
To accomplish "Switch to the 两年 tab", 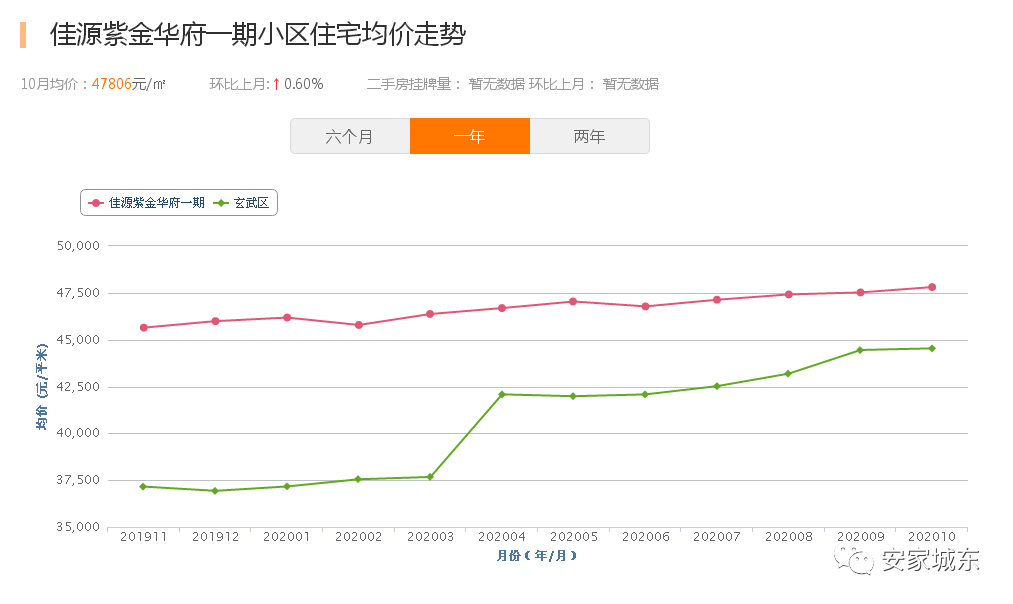I will [x=589, y=136].
